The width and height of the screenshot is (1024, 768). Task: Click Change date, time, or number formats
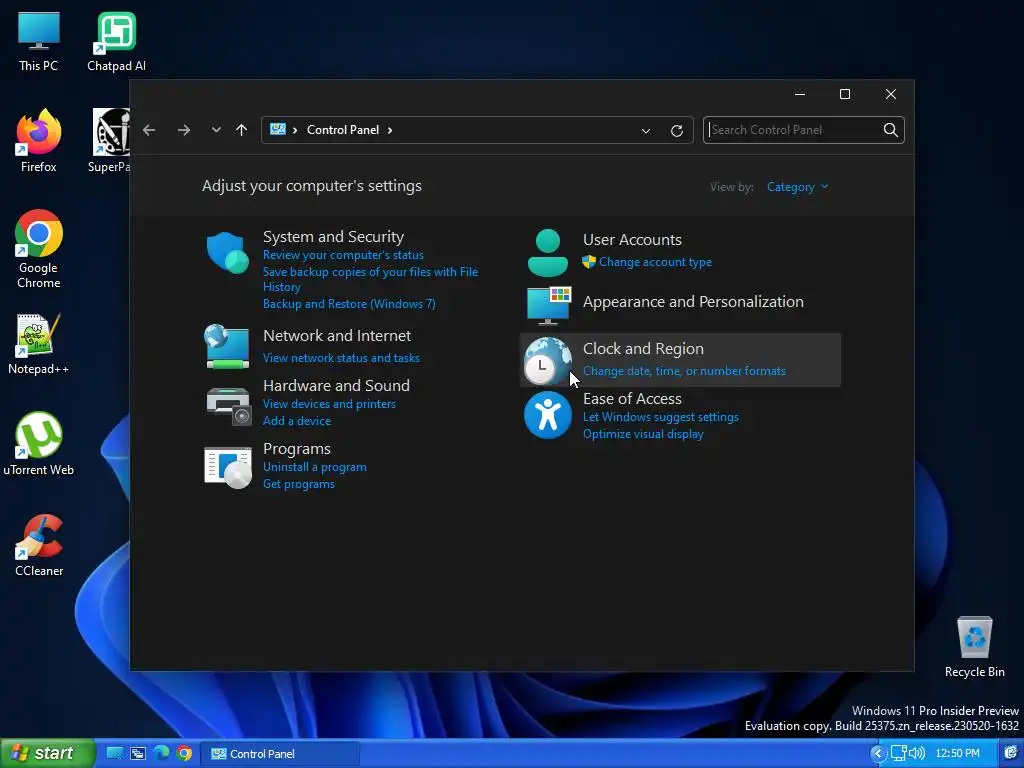click(684, 371)
